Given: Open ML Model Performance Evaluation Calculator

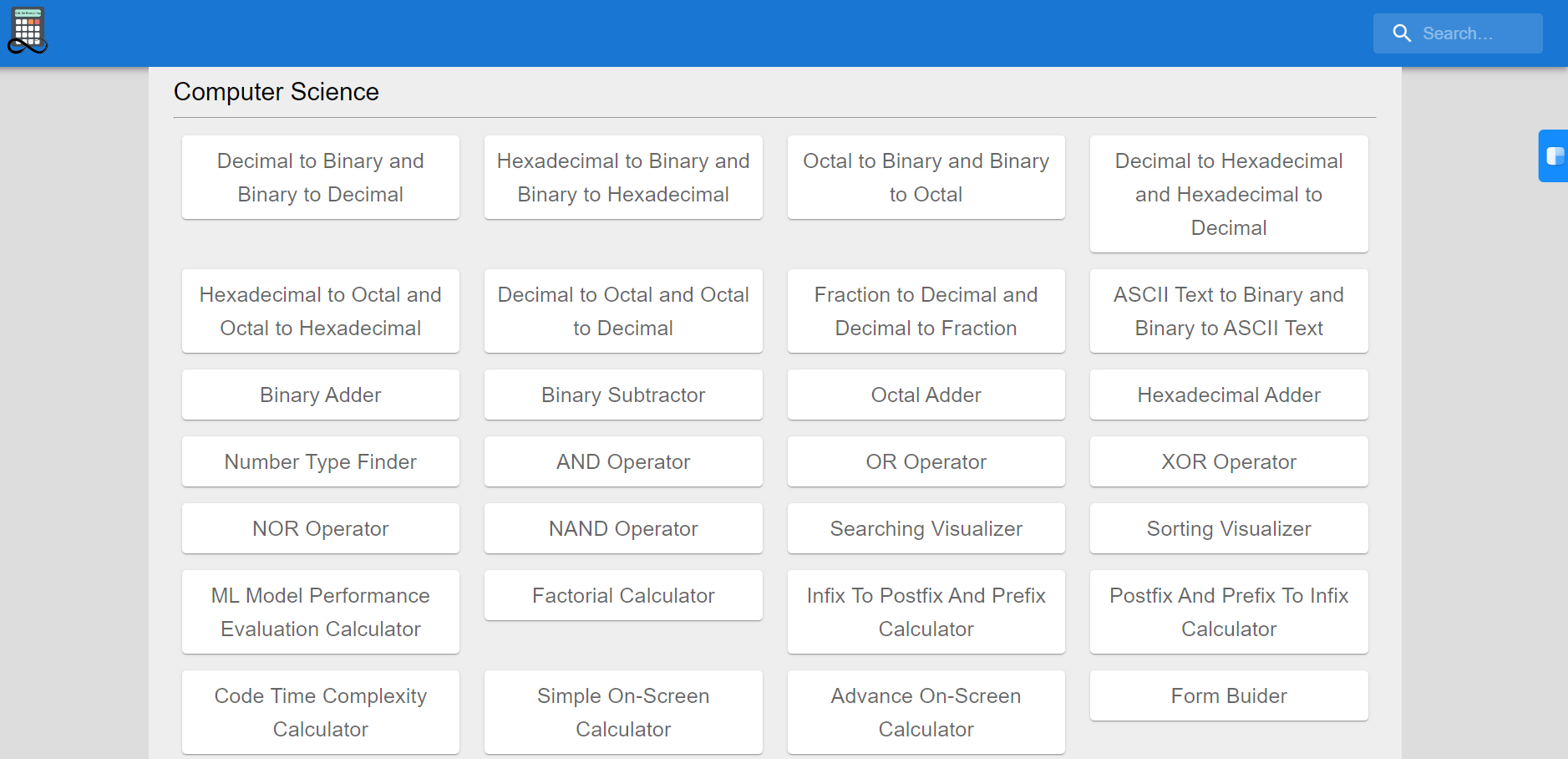Looking at the screenshot, I should [321, 612].
